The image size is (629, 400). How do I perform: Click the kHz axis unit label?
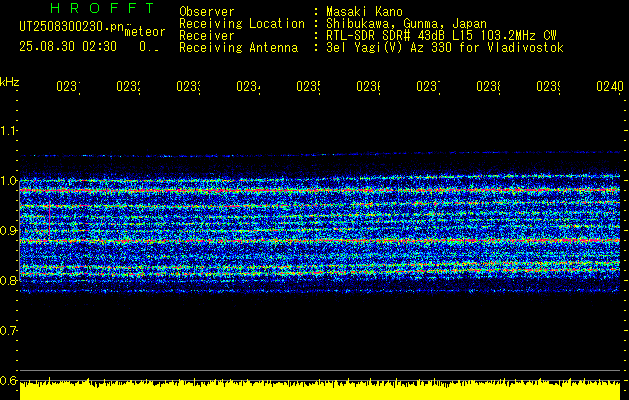pyautogui.click(x=10, y=83)
